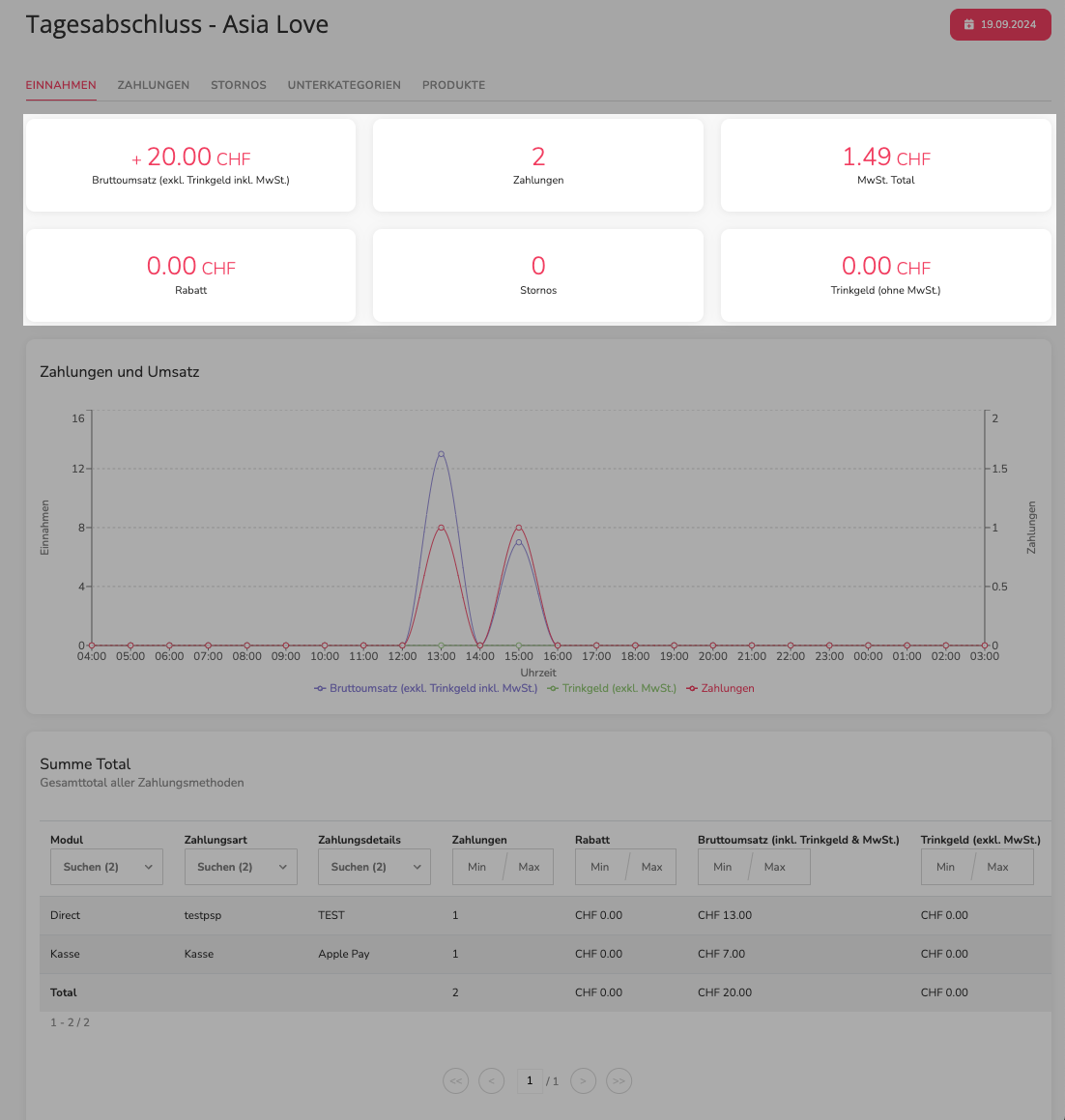1065x1120 pixels.
Task: Open the Stornos tab
Action: [239, 85]
